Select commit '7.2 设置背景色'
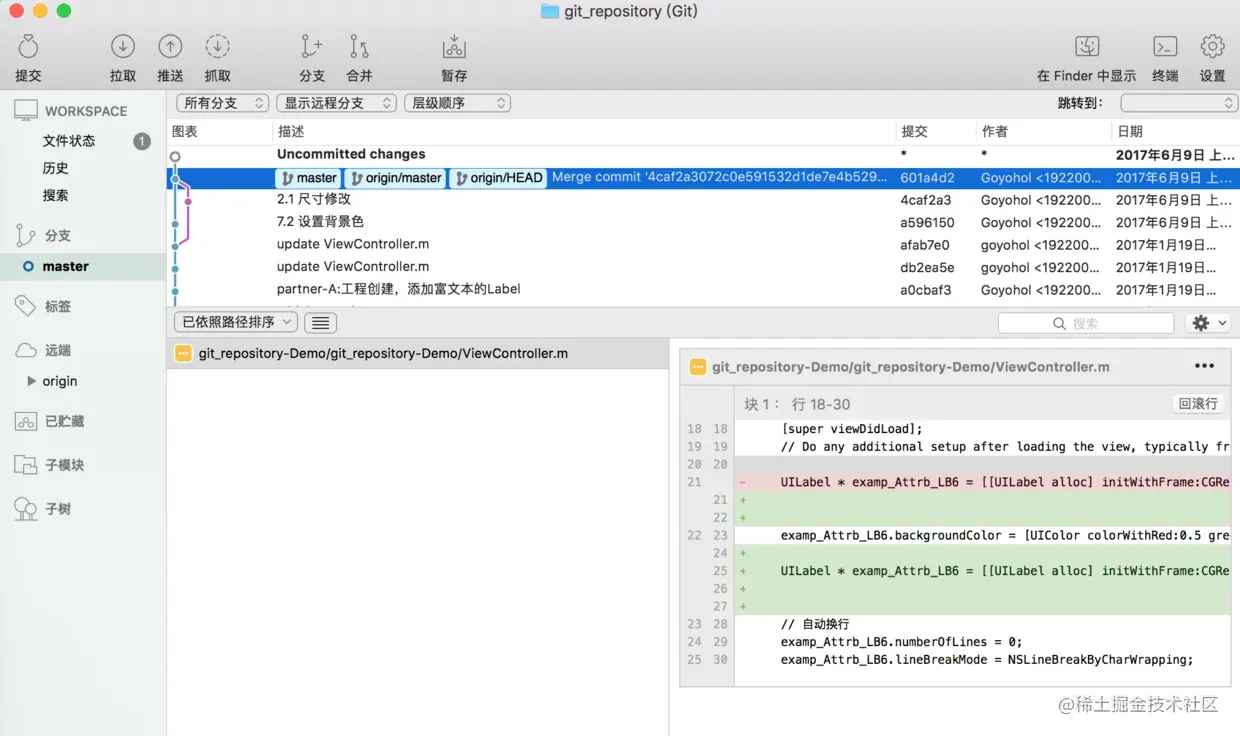Image resolution: width=1240 pixels, height=736 pixels. click(703, 222)
